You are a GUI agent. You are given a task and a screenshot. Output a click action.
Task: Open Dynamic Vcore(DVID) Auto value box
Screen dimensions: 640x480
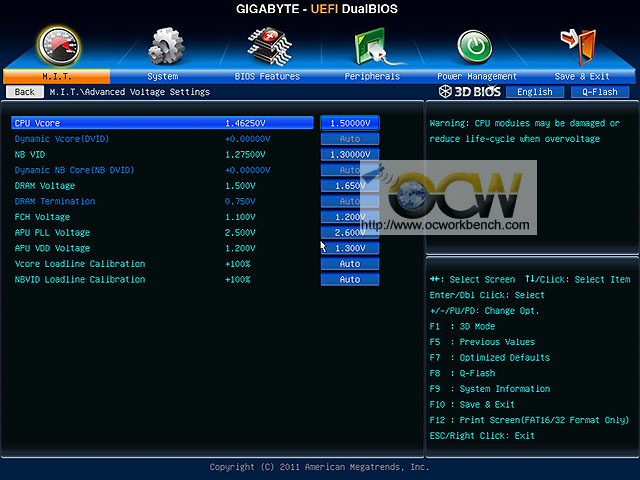tap(350, 139)
